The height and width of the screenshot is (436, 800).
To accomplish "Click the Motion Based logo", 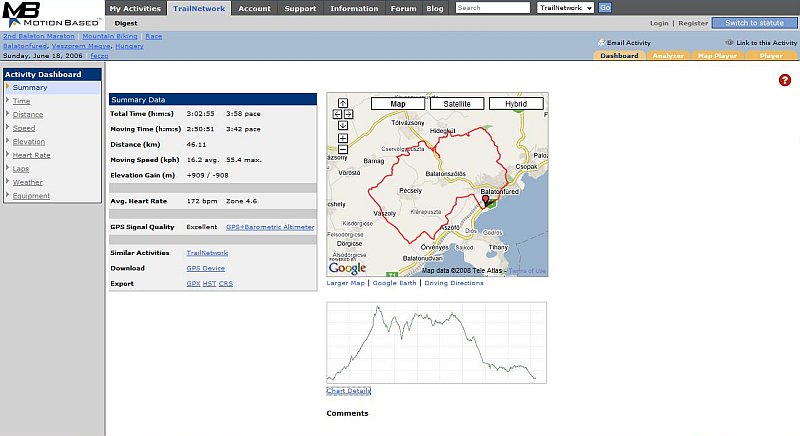I will [50, 14].
